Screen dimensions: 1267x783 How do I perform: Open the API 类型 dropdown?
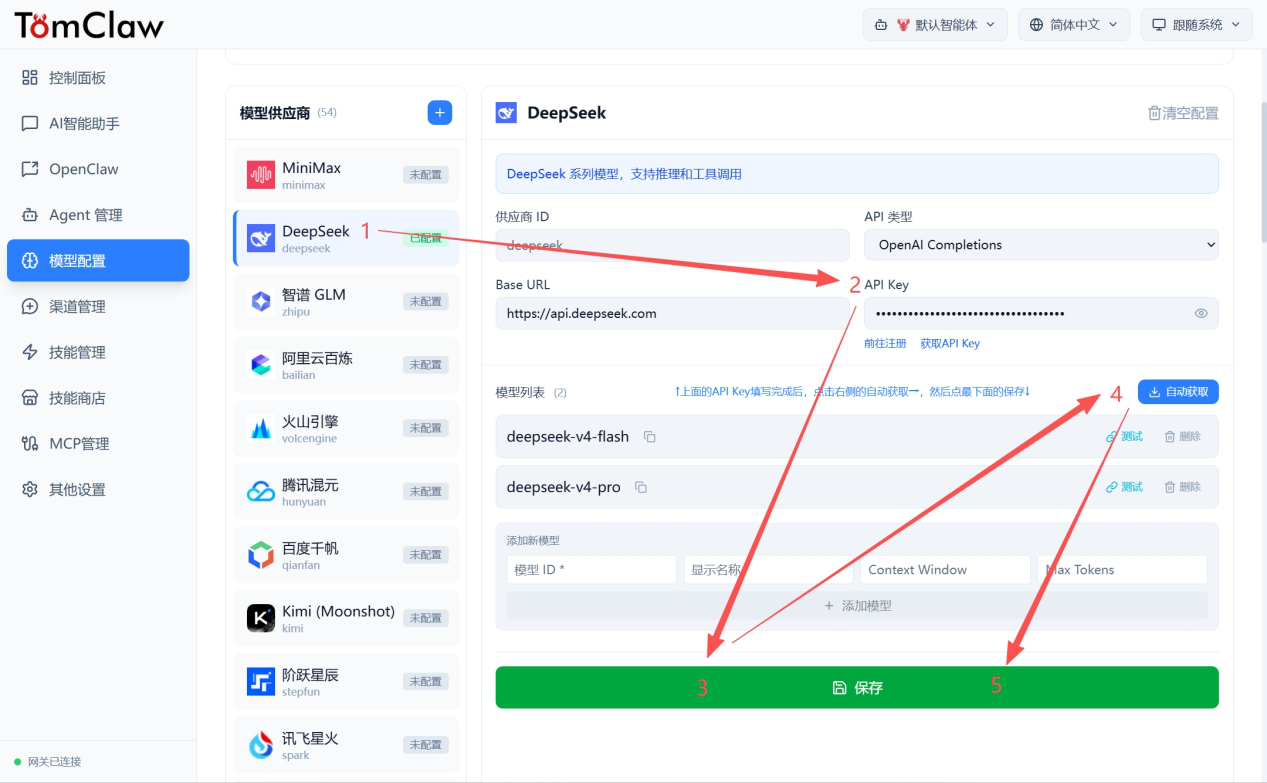coord(1041,245)
